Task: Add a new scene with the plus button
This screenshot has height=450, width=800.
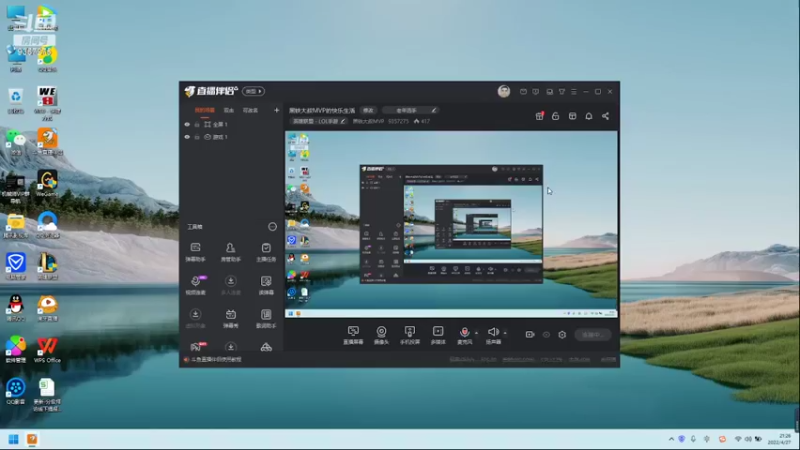Action: point(277,110)
